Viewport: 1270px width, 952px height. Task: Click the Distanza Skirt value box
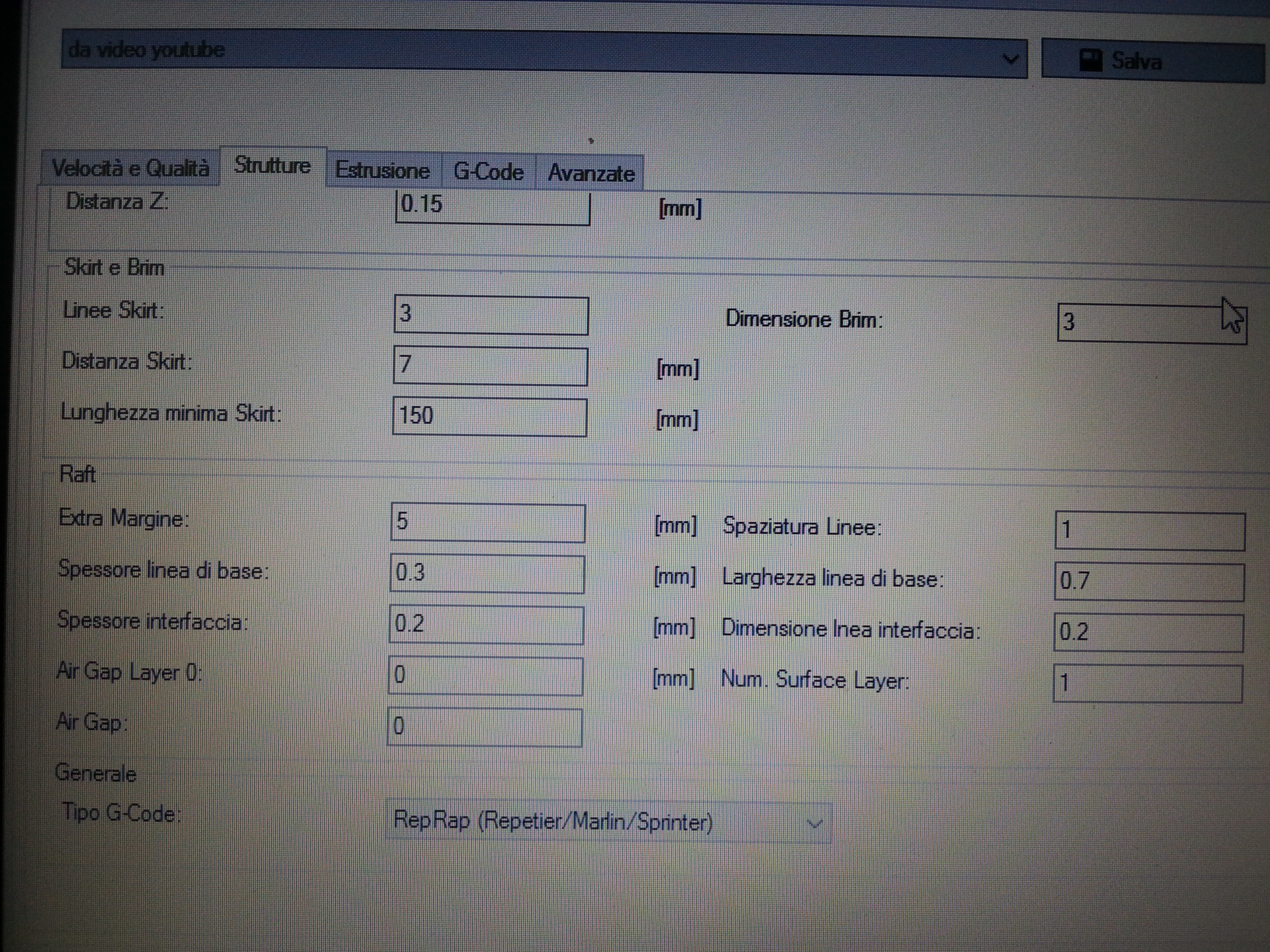coord(490,366)
